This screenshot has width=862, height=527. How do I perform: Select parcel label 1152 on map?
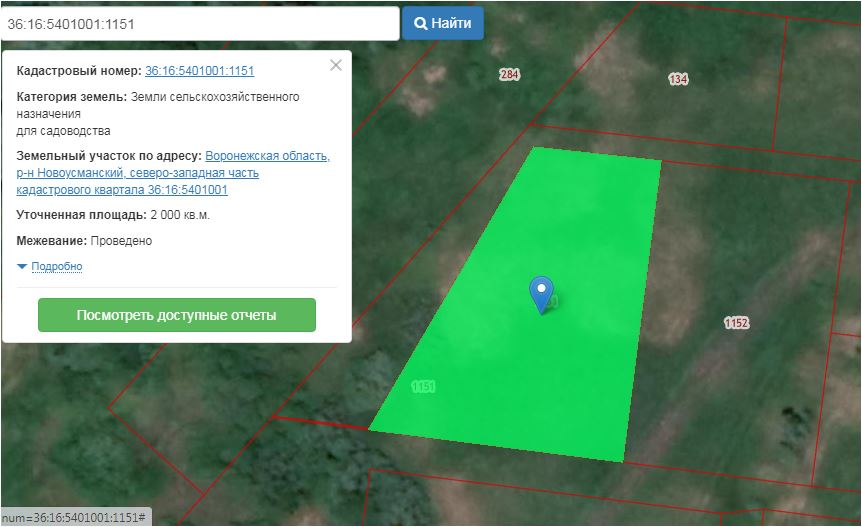click(x=736, y=323)
